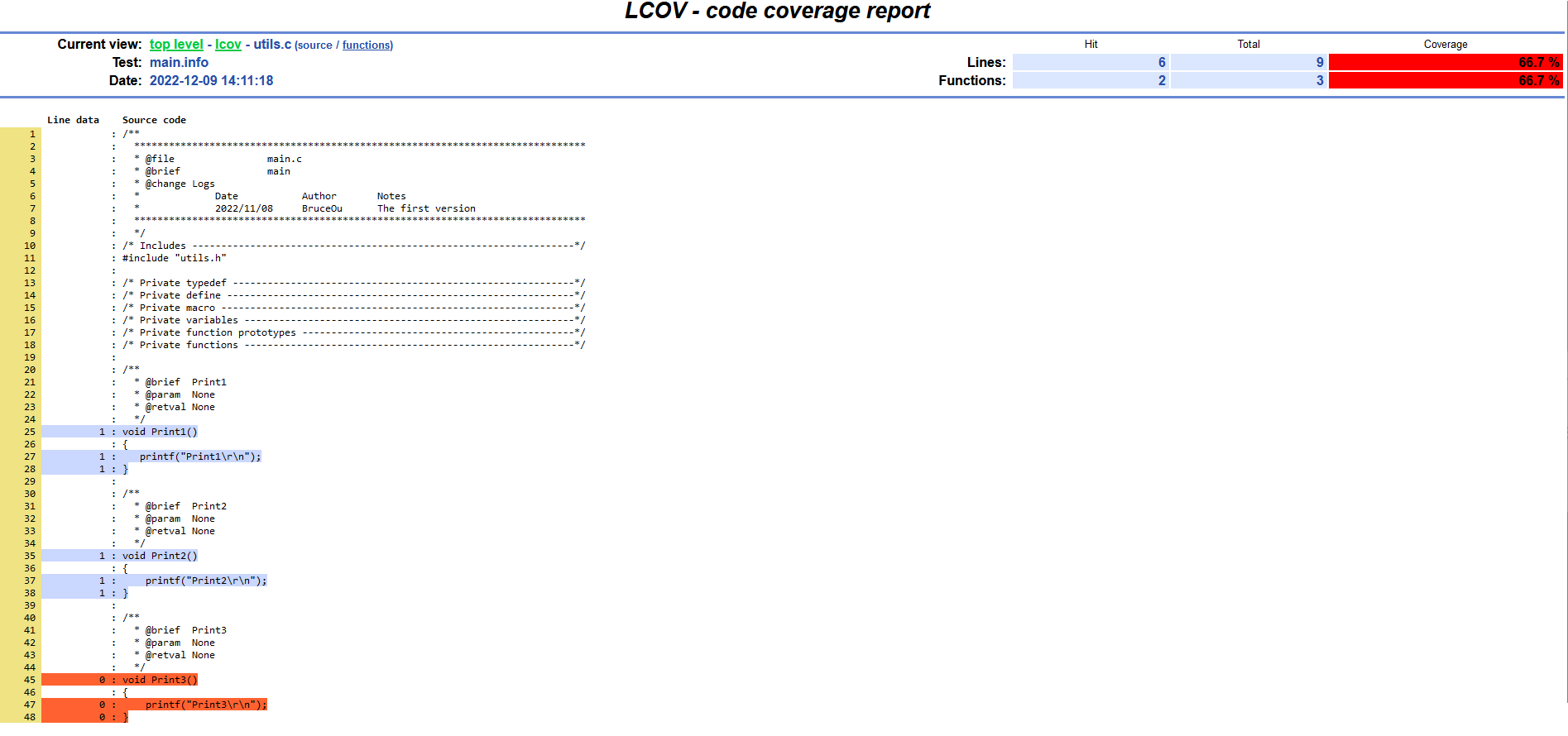This screenshot has width=1568, height=736.
Task: Click the hit count 0 on line 47
Action: pos(103,705)
